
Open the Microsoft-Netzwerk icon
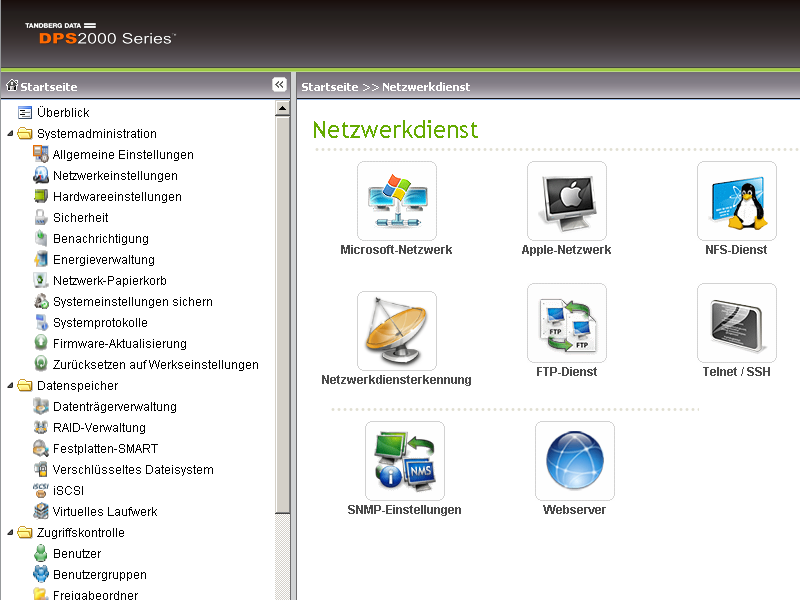tap(397, 201)
